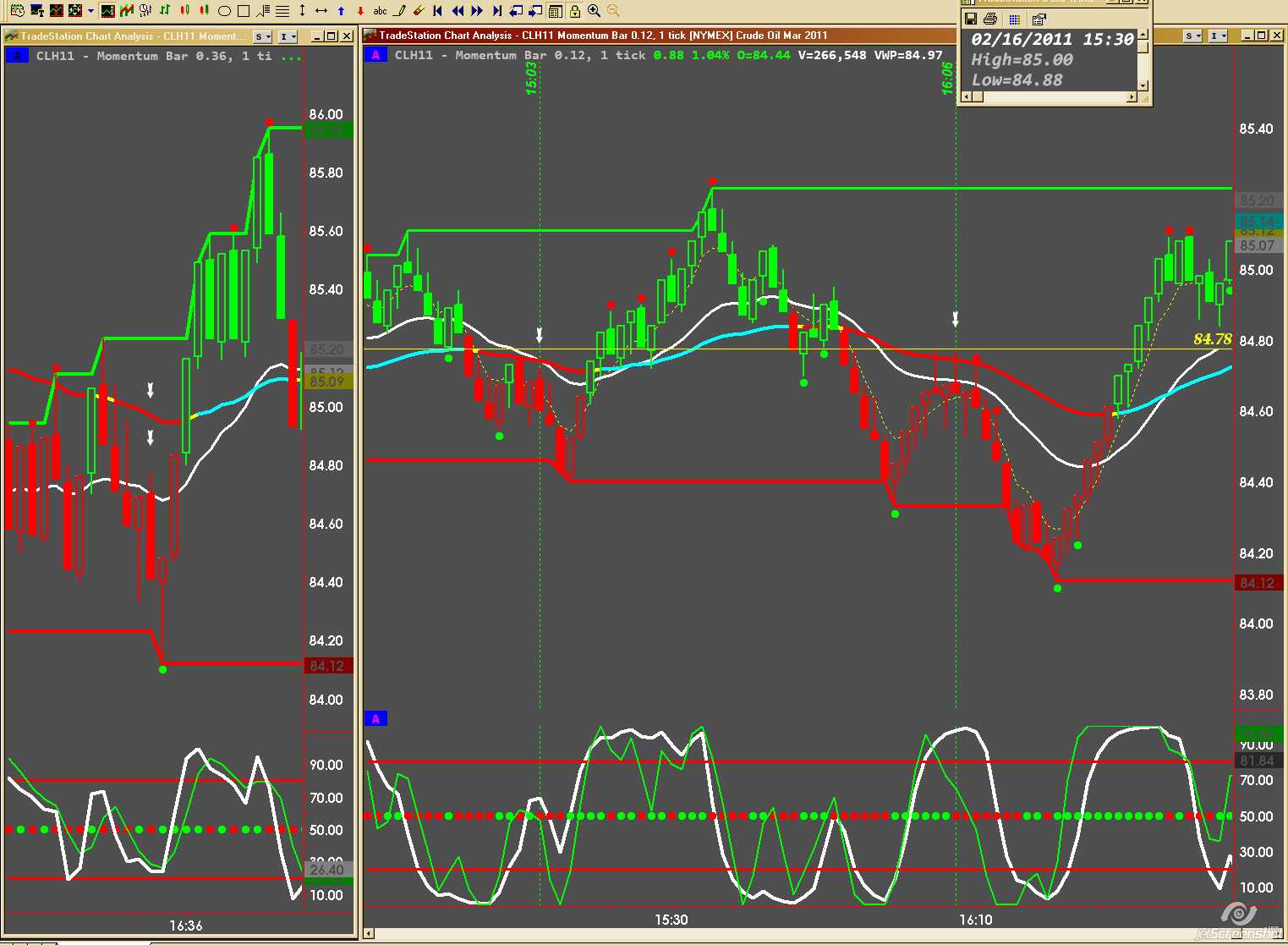The image size is (1288, 945).
Task: Click the fast-forward double-right arrow icon
Action: coord(477,11)
